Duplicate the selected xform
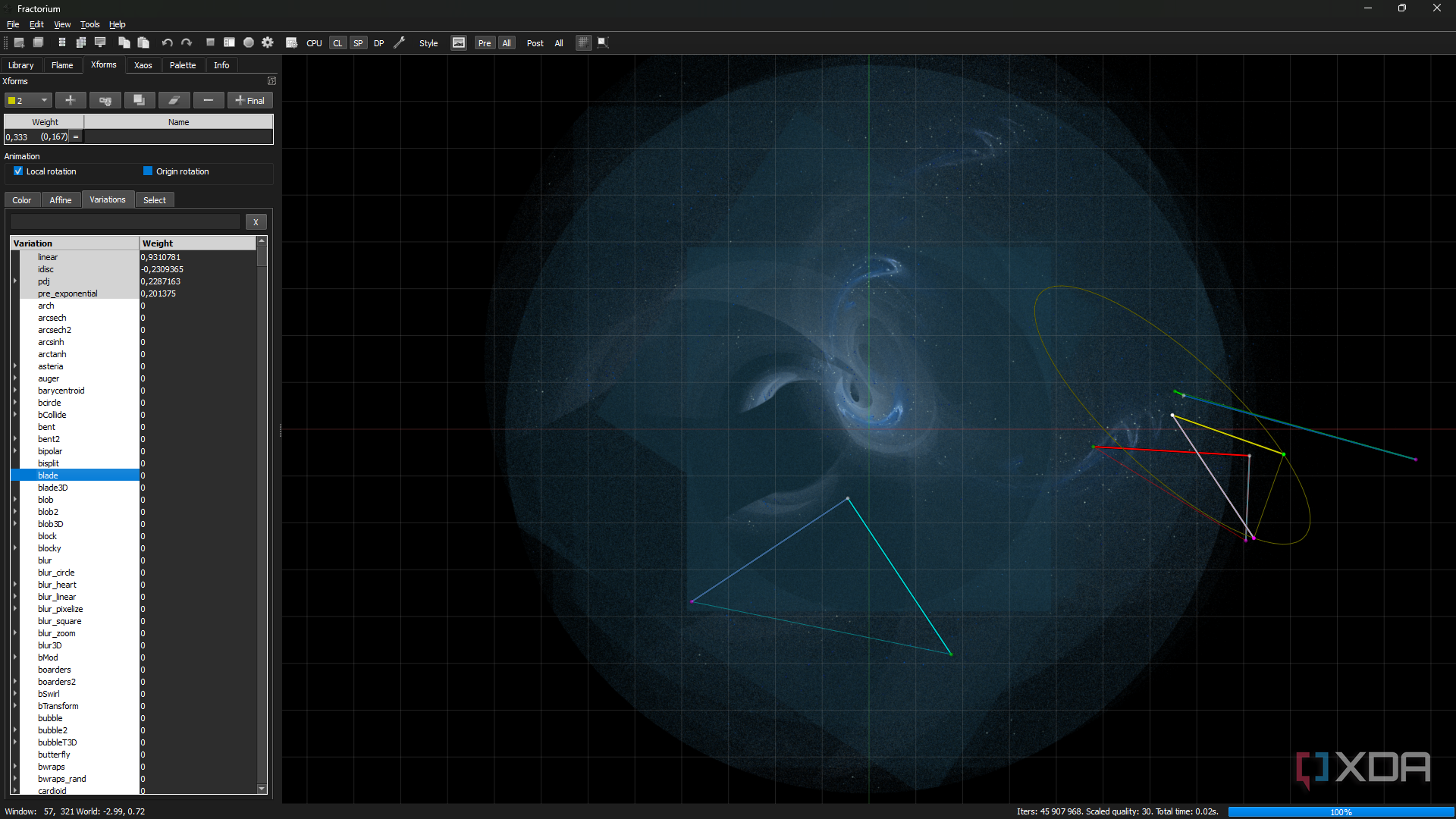 (x=139, y=100)
